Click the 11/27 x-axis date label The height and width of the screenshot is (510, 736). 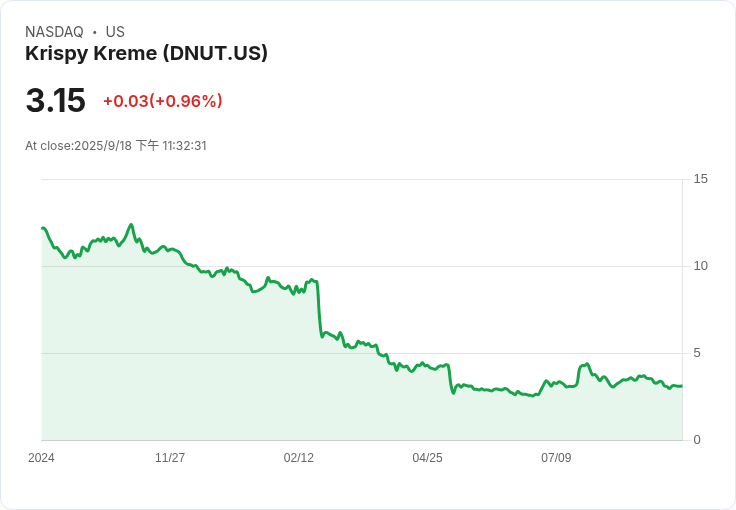click(170, 457)
